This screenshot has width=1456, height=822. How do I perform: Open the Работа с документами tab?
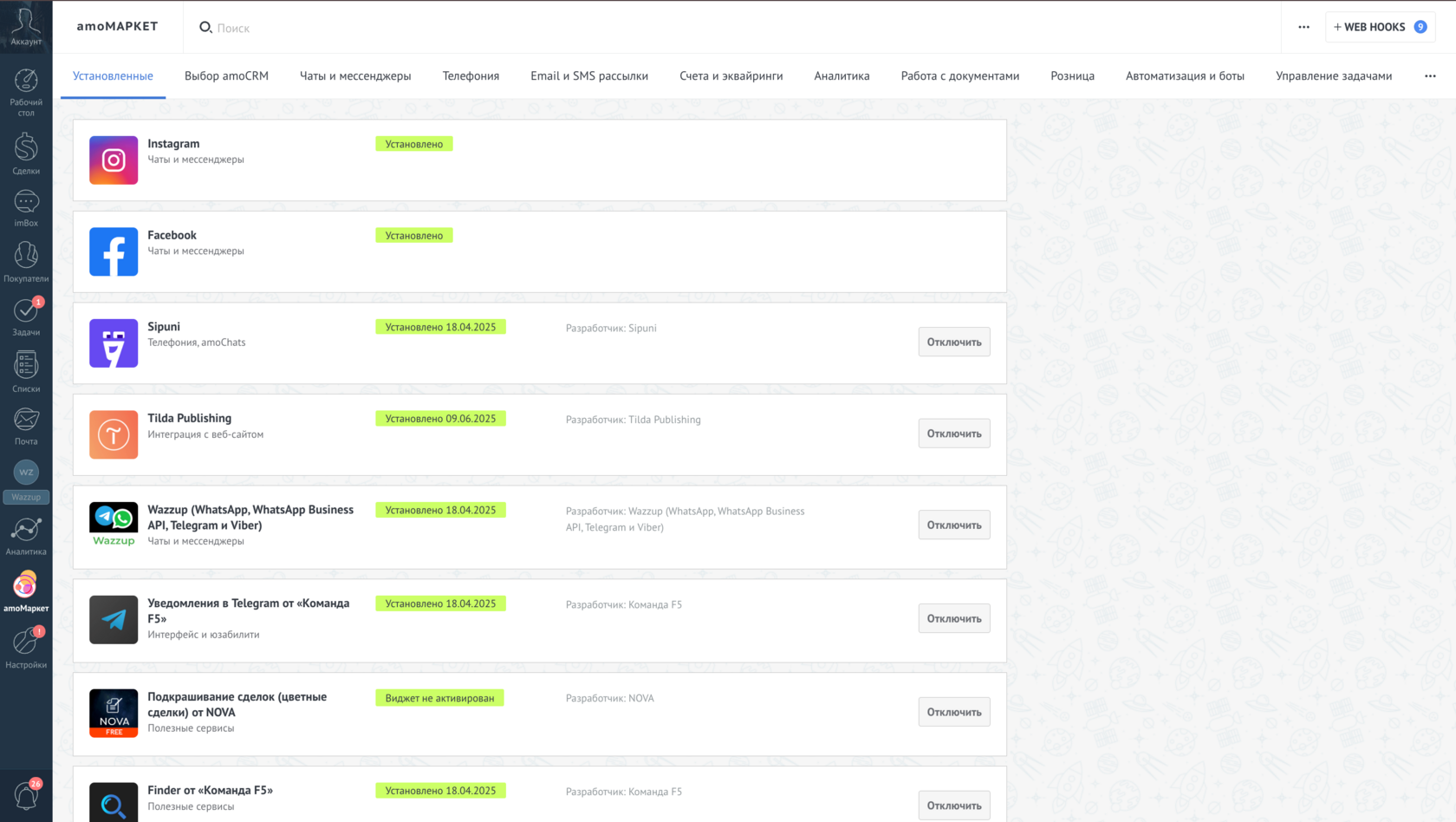point(960,76)
